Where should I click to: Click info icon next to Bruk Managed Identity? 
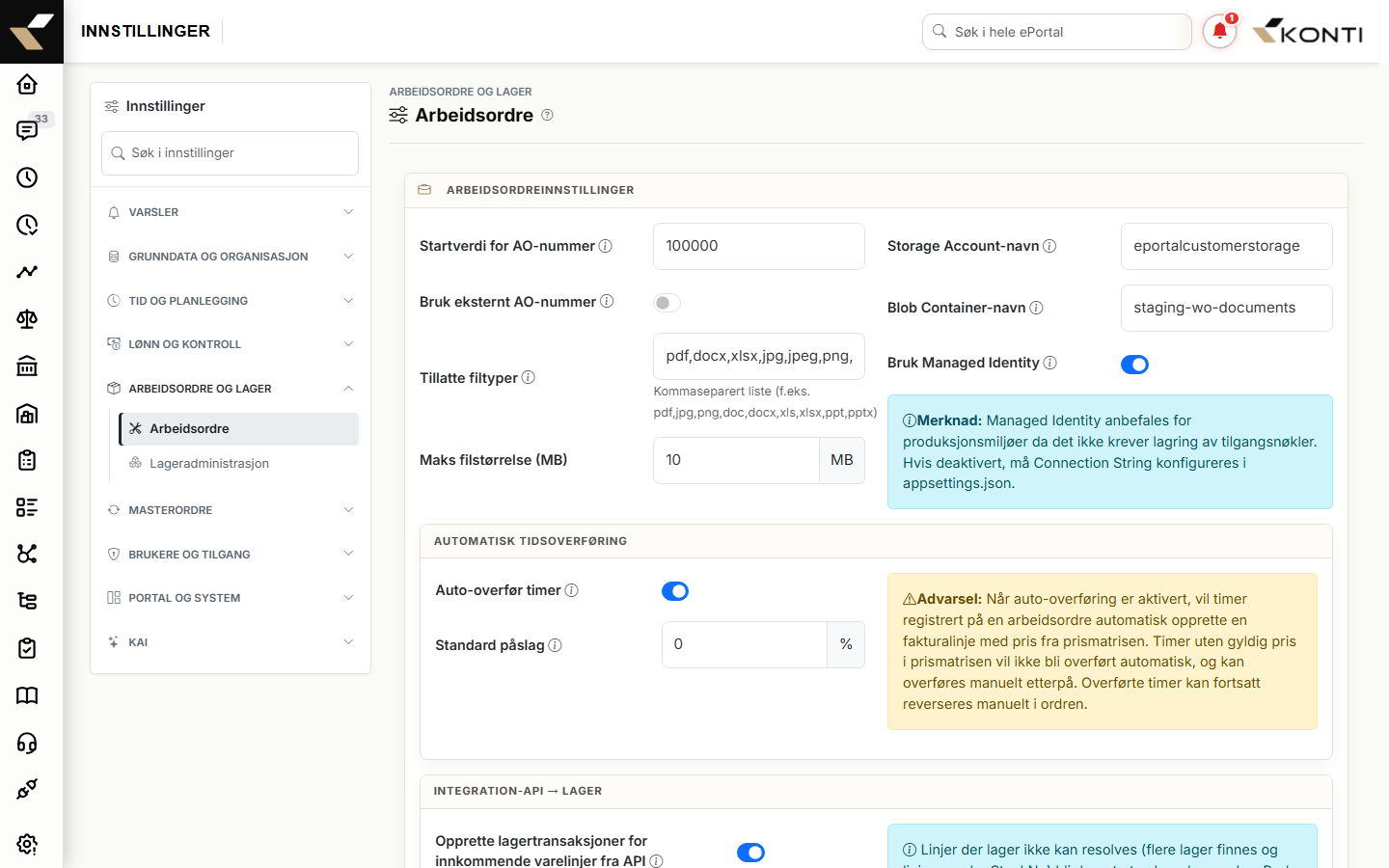click(1050, 363)
